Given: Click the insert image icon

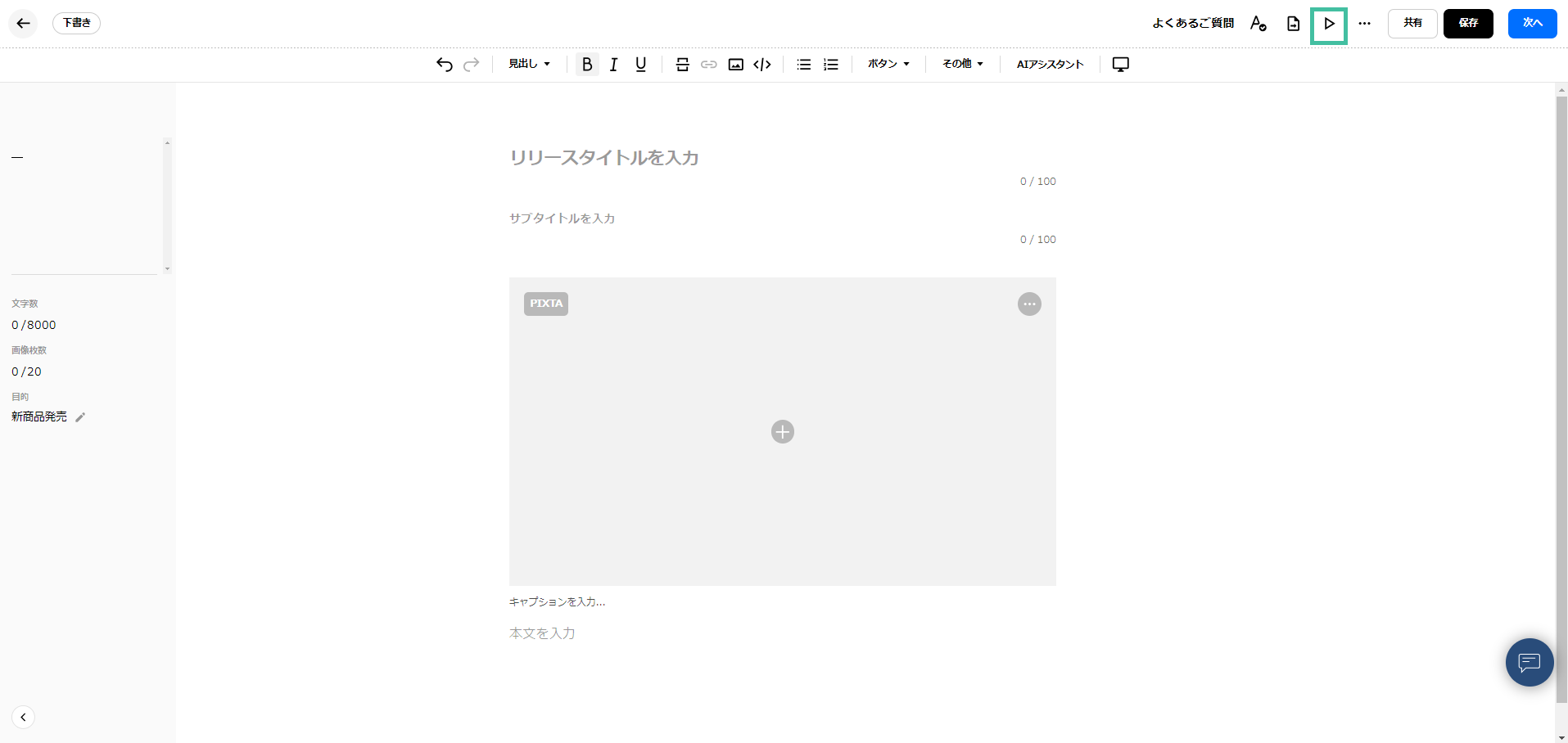Looking at the screenshot, I should coord(735,65).
